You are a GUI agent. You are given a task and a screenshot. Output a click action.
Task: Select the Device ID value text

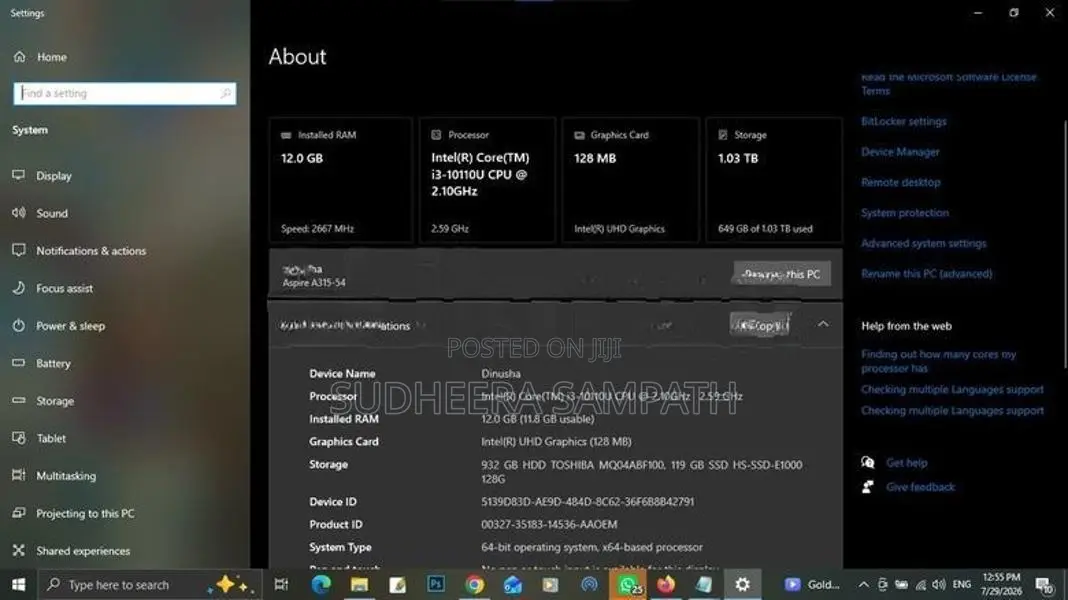pos(587,502)
